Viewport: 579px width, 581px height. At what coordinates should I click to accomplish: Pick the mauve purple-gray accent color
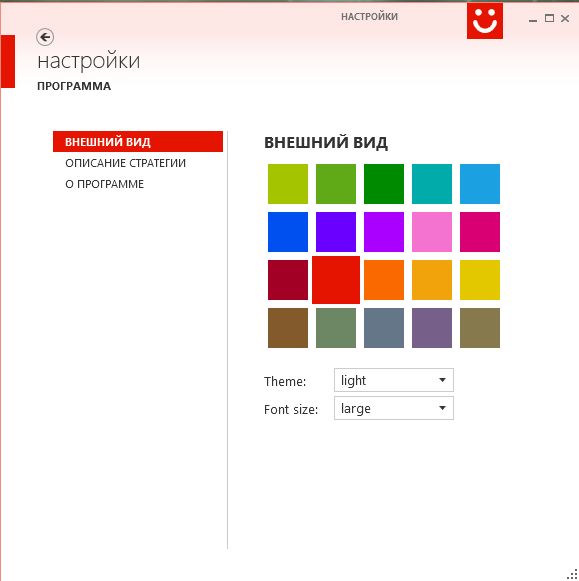coord(432,328)
